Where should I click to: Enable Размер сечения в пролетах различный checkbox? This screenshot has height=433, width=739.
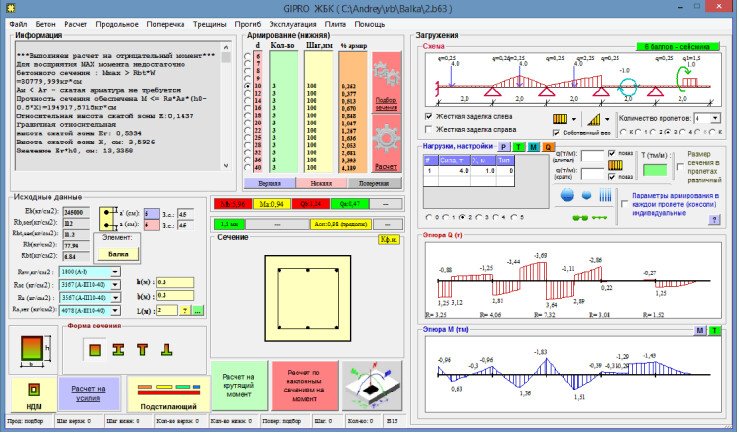680,167
